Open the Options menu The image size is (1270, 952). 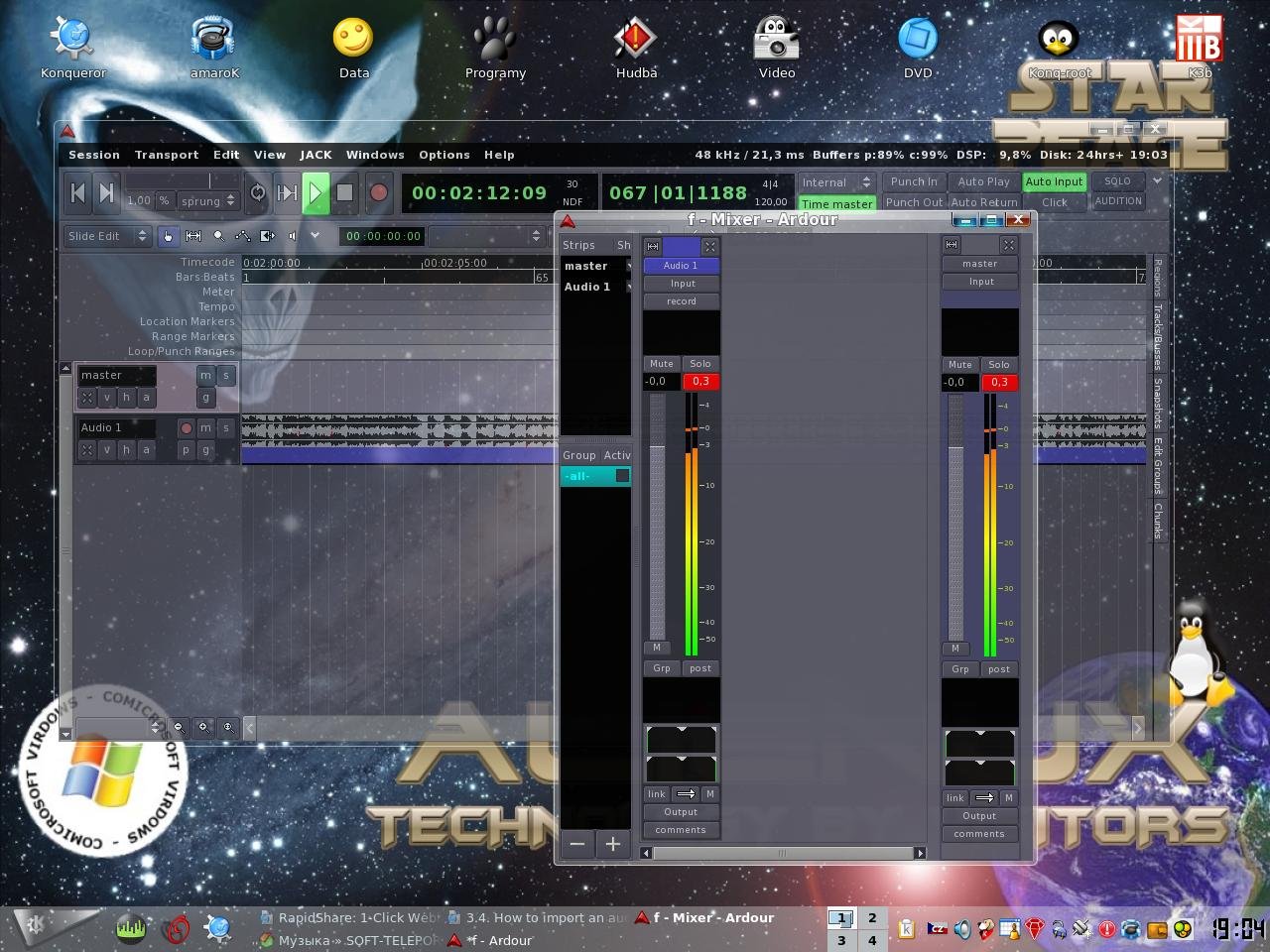(444, 155)
